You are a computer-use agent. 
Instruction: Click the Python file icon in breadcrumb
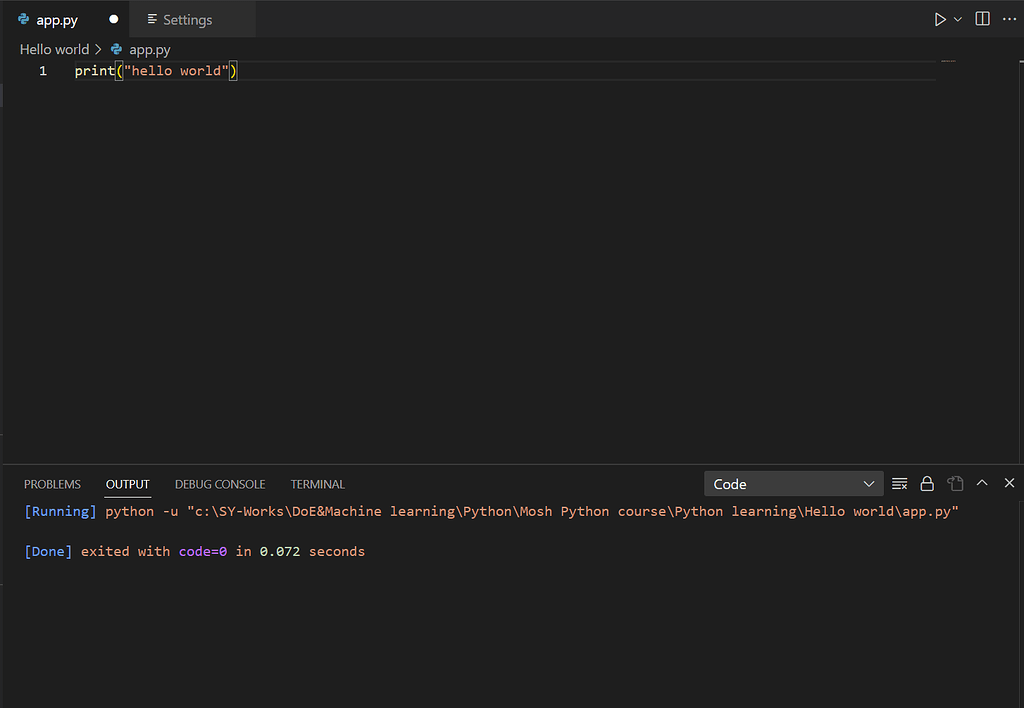pos(116,49)
